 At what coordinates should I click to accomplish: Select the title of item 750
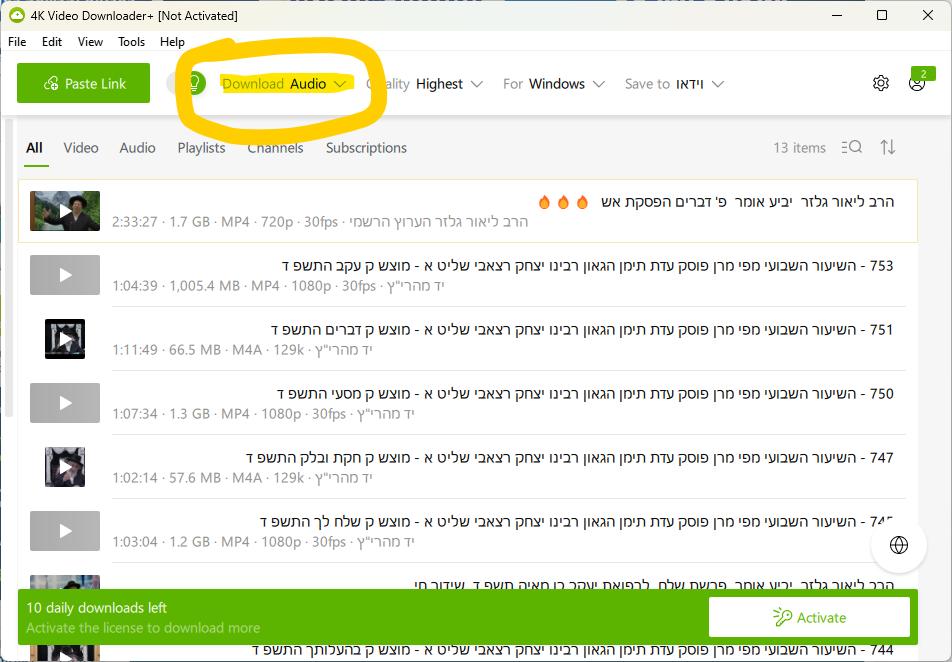[x=585, y=394]
